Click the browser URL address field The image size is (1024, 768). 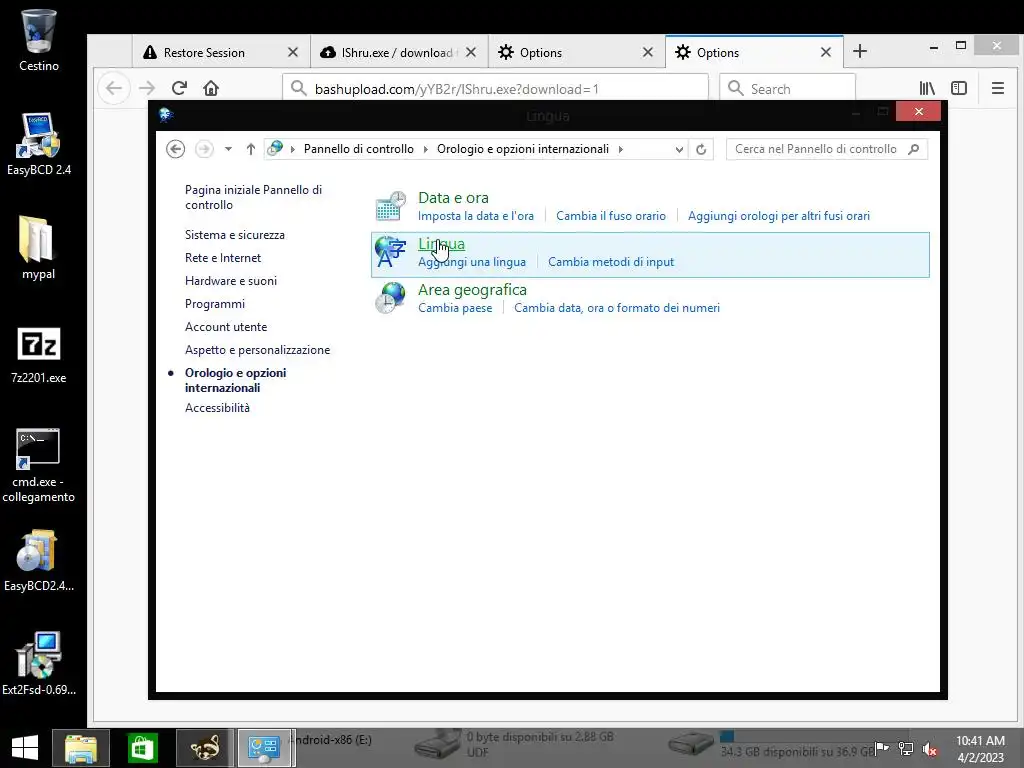tap(496, 88)
